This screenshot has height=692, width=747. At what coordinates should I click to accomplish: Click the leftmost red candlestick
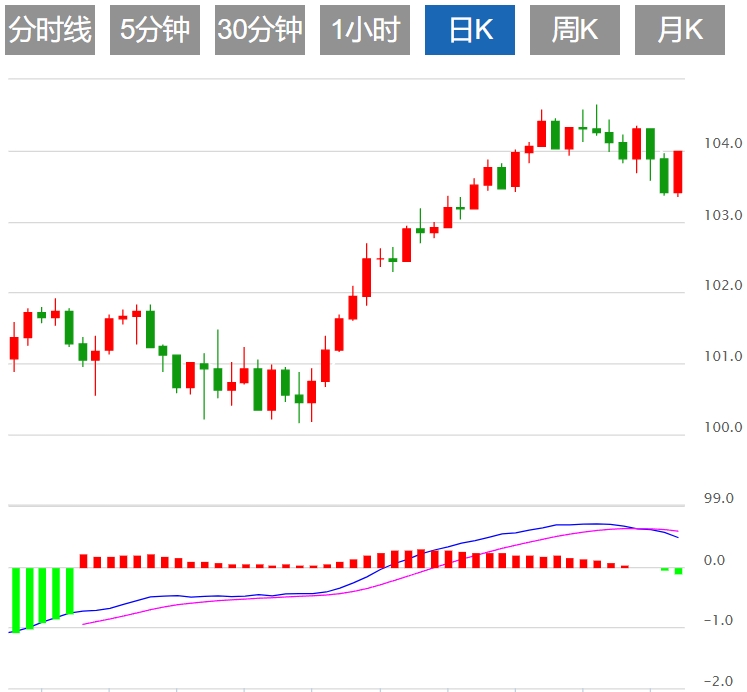tap(14, 348)
